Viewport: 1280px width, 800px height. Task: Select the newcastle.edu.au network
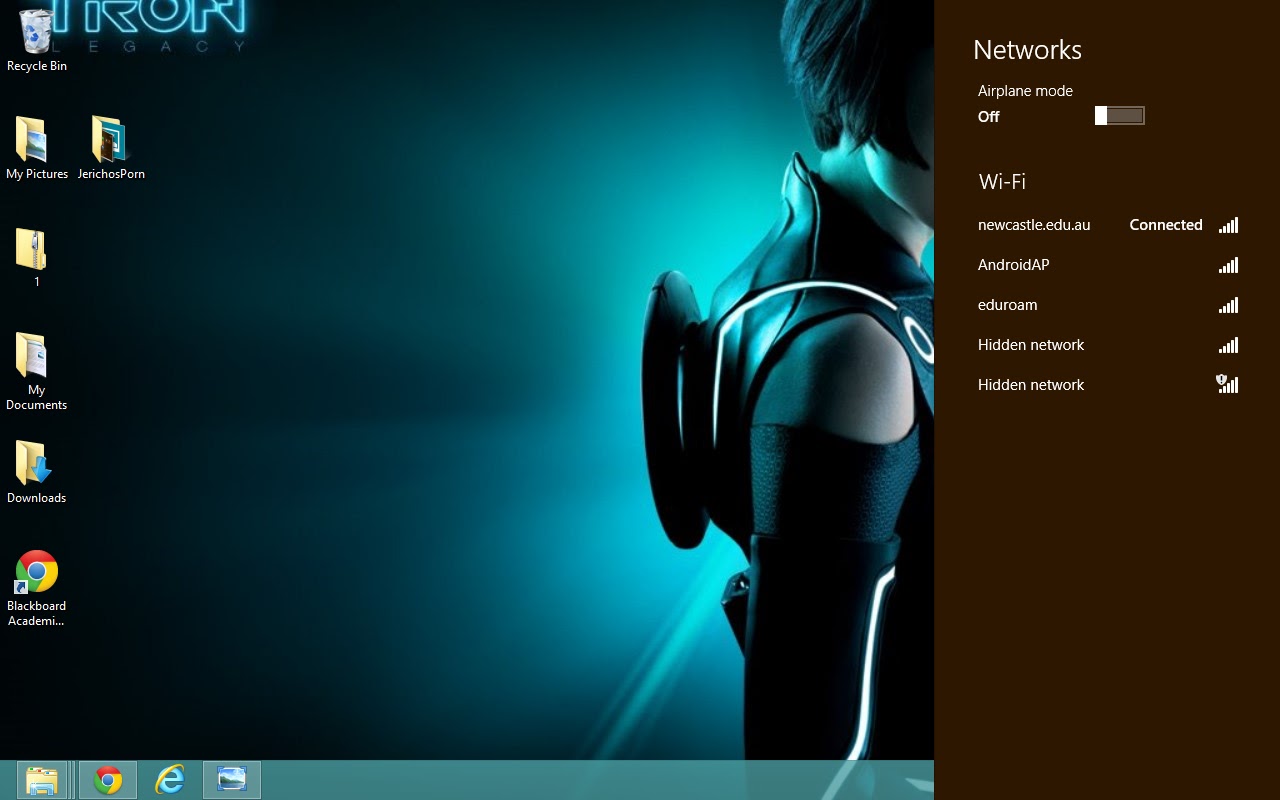[x=1108, y=225]
